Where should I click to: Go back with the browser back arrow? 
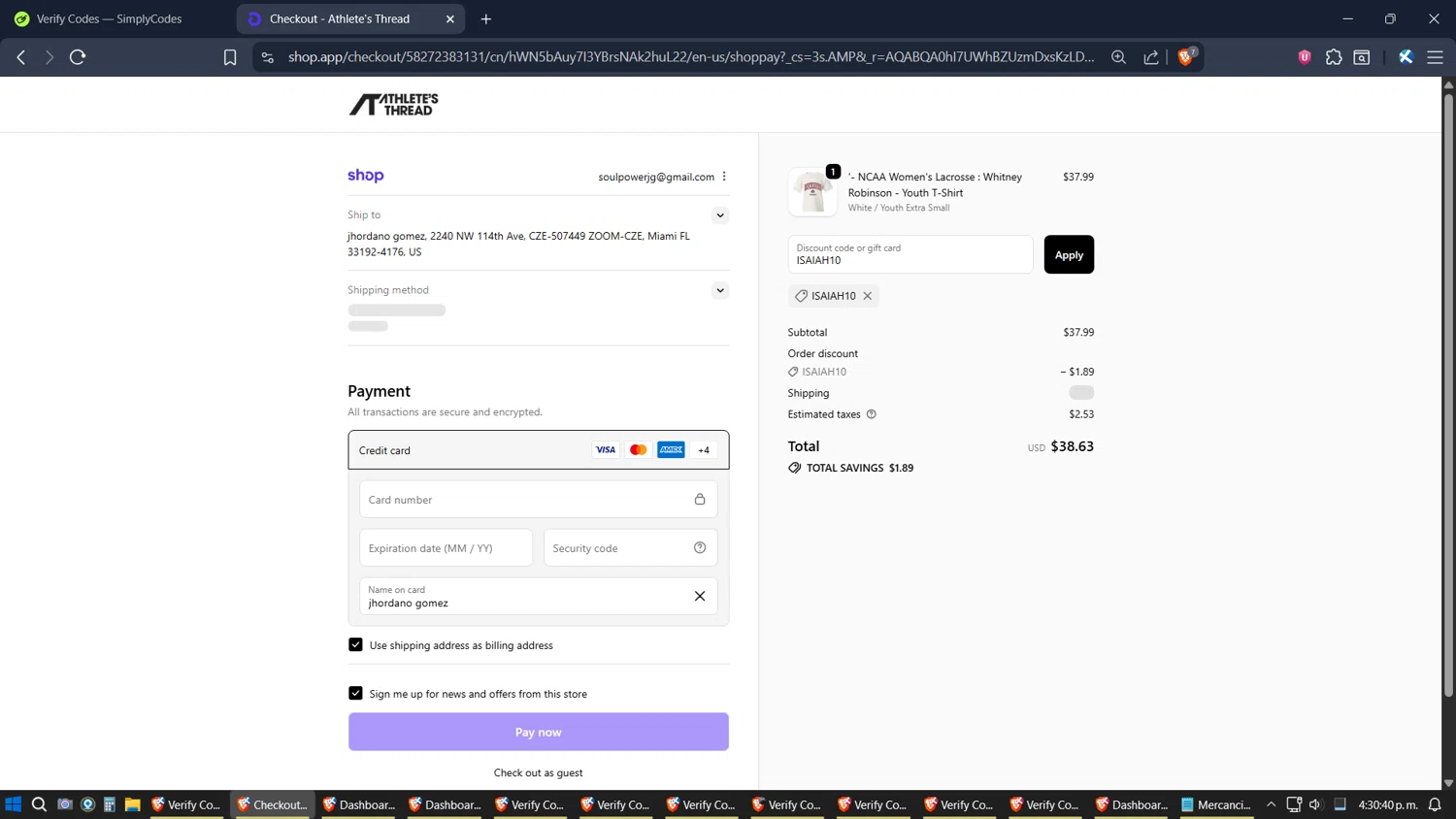pyautogui.click(x=21, y=57)
